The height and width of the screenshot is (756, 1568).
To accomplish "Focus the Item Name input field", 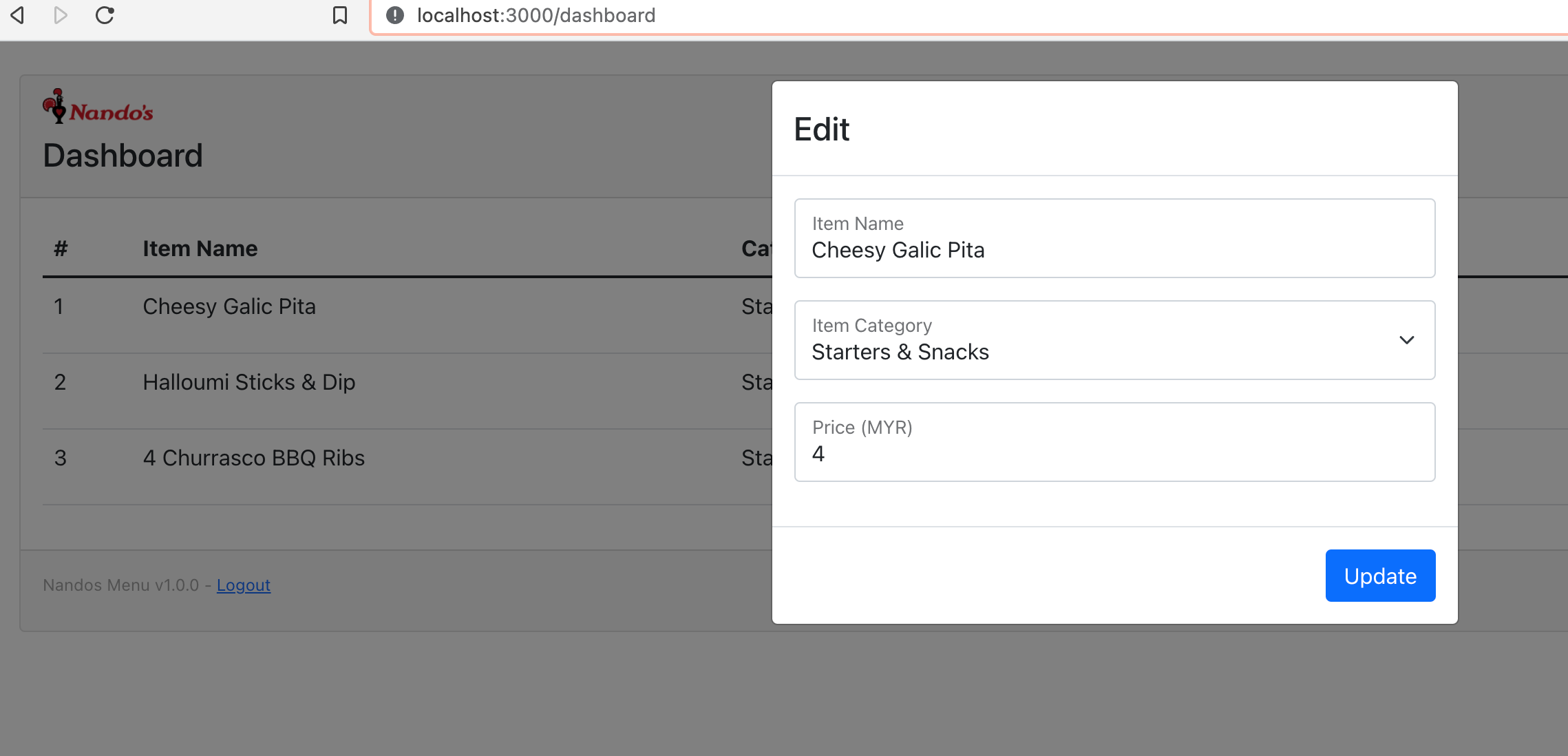I will point(1115,238).
